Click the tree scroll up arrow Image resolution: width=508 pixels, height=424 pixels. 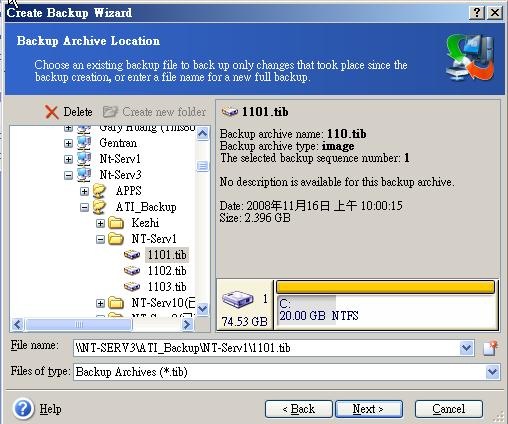[x=203, y=134]
